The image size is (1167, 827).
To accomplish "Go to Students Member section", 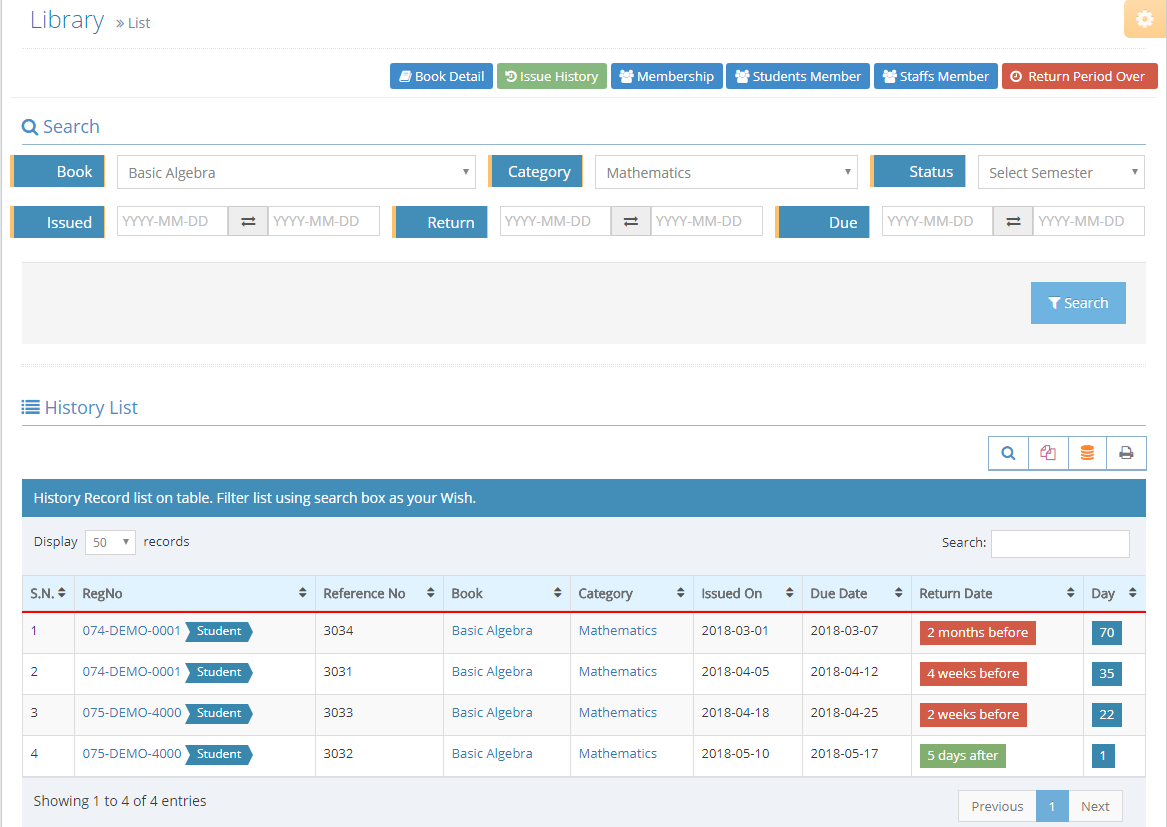I will click(797, 76).
